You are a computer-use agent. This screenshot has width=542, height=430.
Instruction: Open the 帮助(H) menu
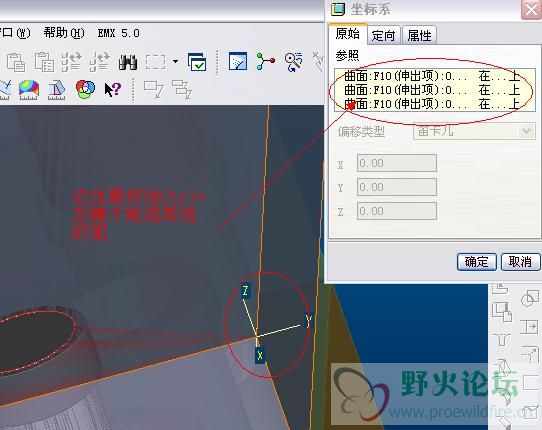64,33
